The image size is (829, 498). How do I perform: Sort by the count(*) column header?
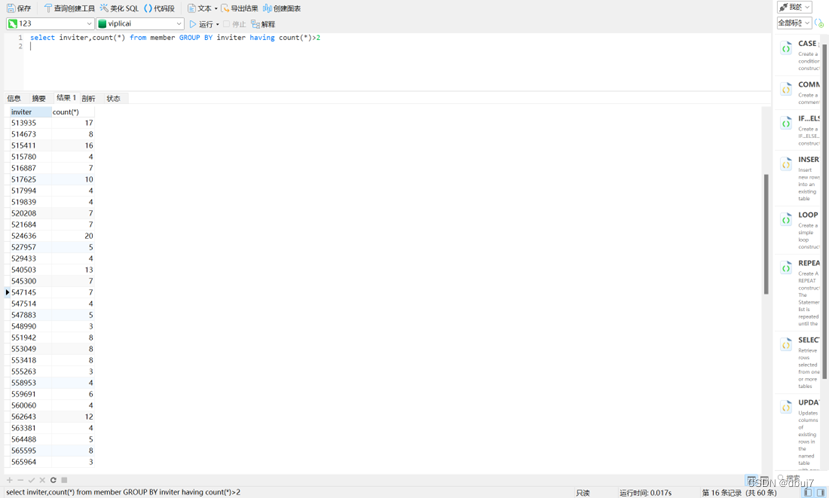click(73, 112)
